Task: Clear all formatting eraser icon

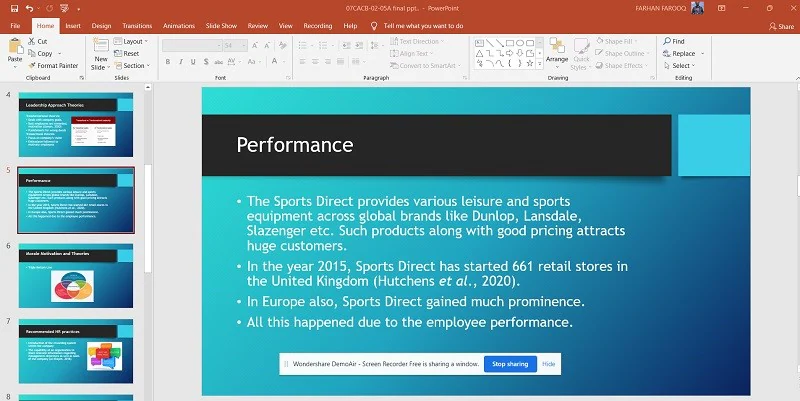Action: pos(283,46)
